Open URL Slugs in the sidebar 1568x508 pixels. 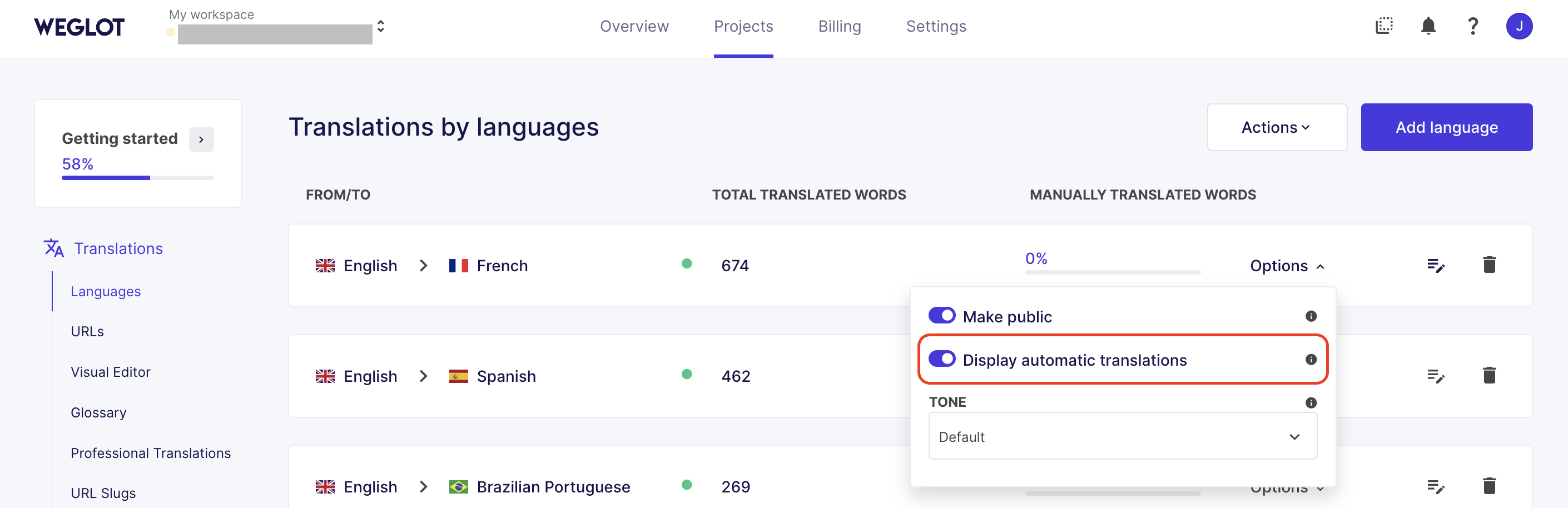[103, 494]
